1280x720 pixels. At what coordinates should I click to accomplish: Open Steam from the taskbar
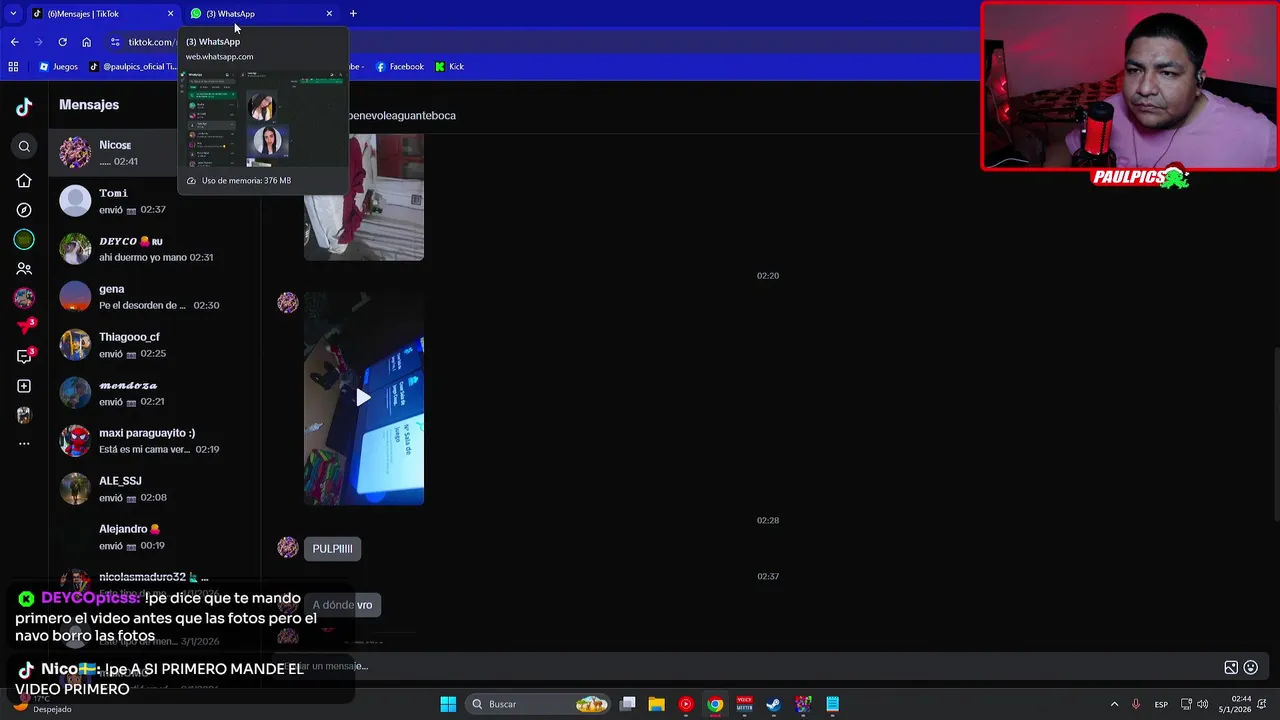[x=773, y=704]
